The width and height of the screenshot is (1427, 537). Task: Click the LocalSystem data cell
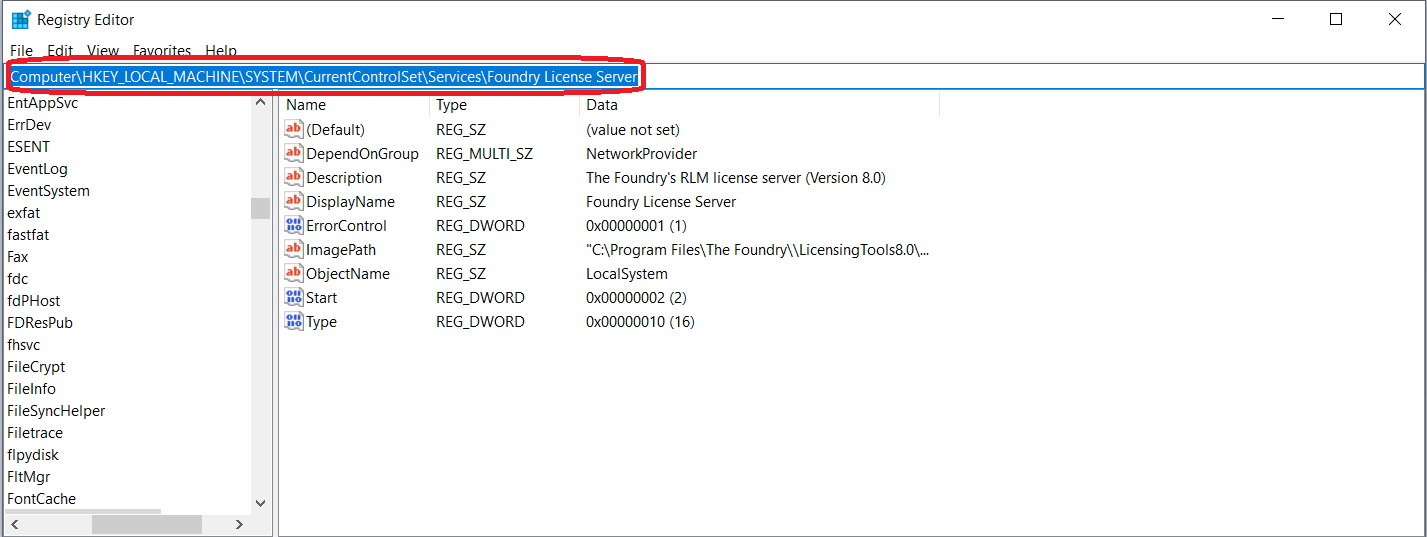[x=627, y=274]
